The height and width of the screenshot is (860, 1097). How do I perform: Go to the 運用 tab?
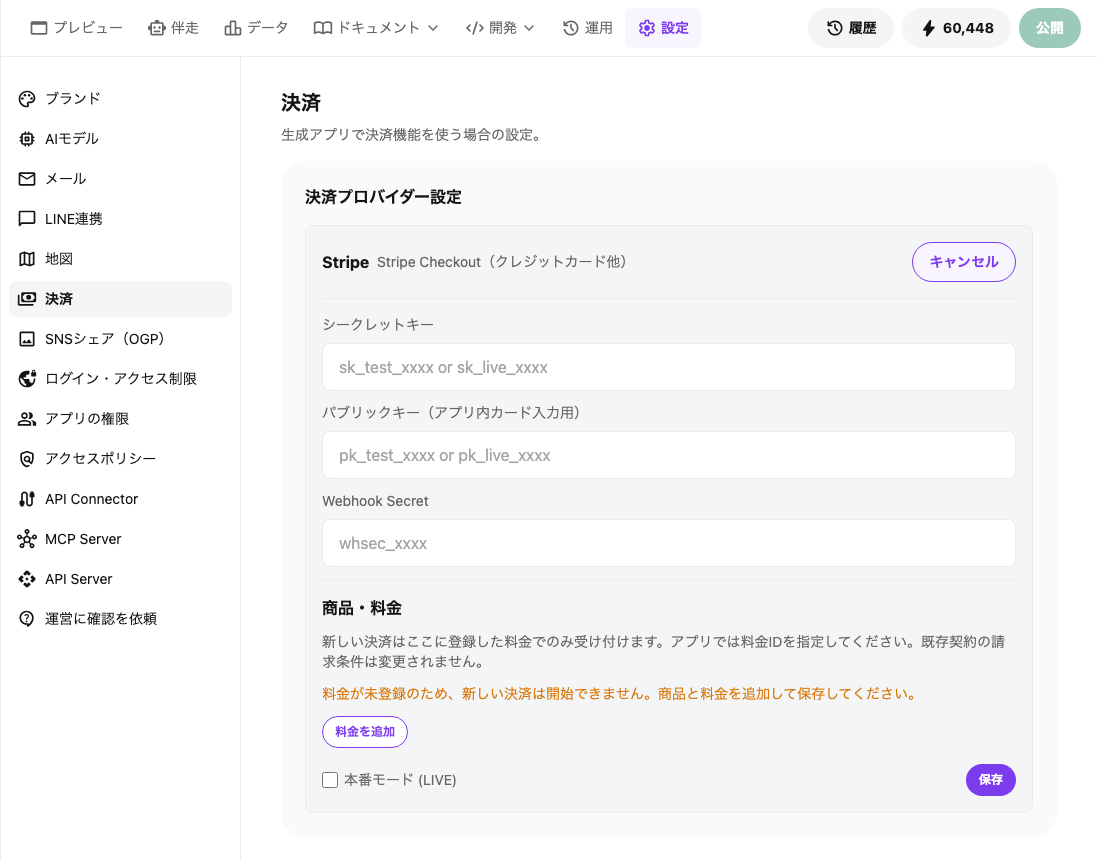588,28
